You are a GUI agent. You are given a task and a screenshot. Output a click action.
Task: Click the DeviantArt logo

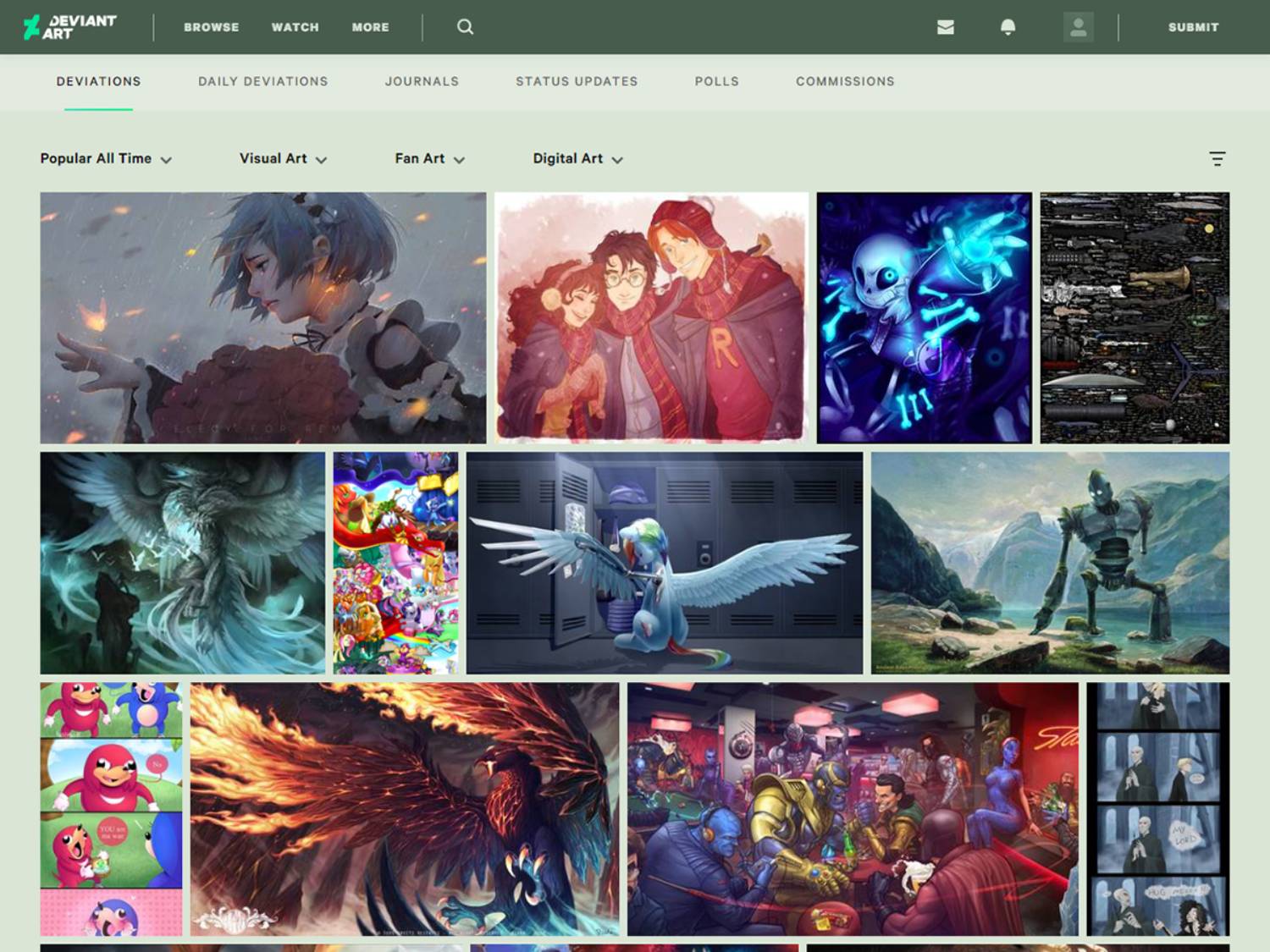pos(69,27)
